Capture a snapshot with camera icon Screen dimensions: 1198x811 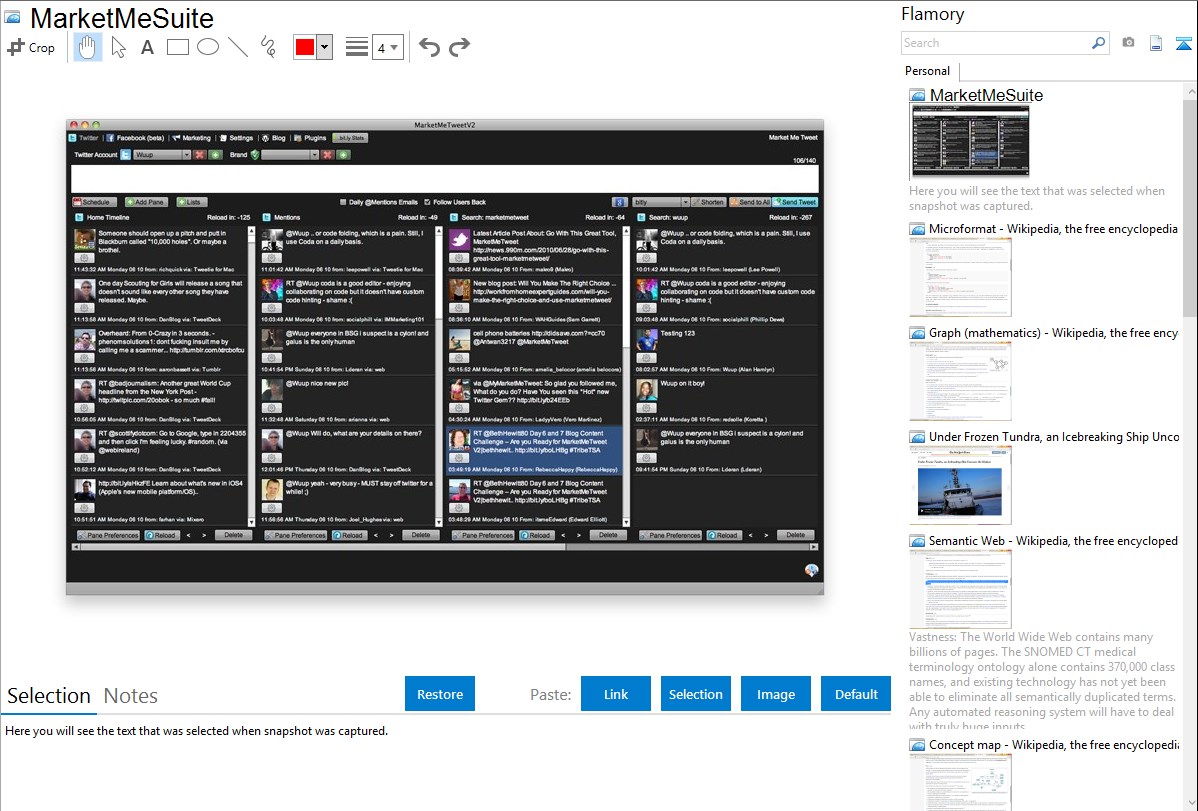[x=1128, y=43]
